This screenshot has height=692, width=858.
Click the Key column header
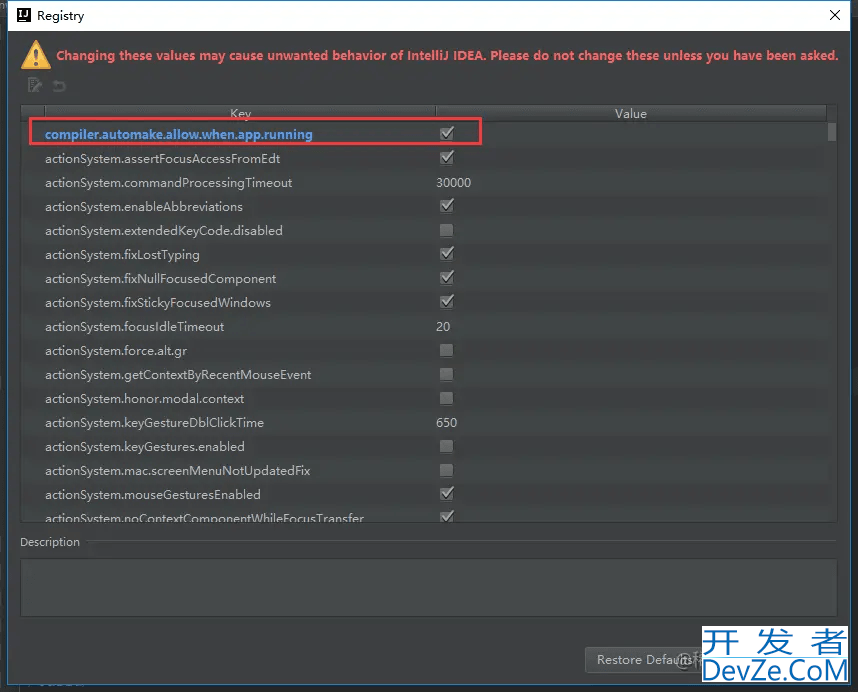(240, 113)
